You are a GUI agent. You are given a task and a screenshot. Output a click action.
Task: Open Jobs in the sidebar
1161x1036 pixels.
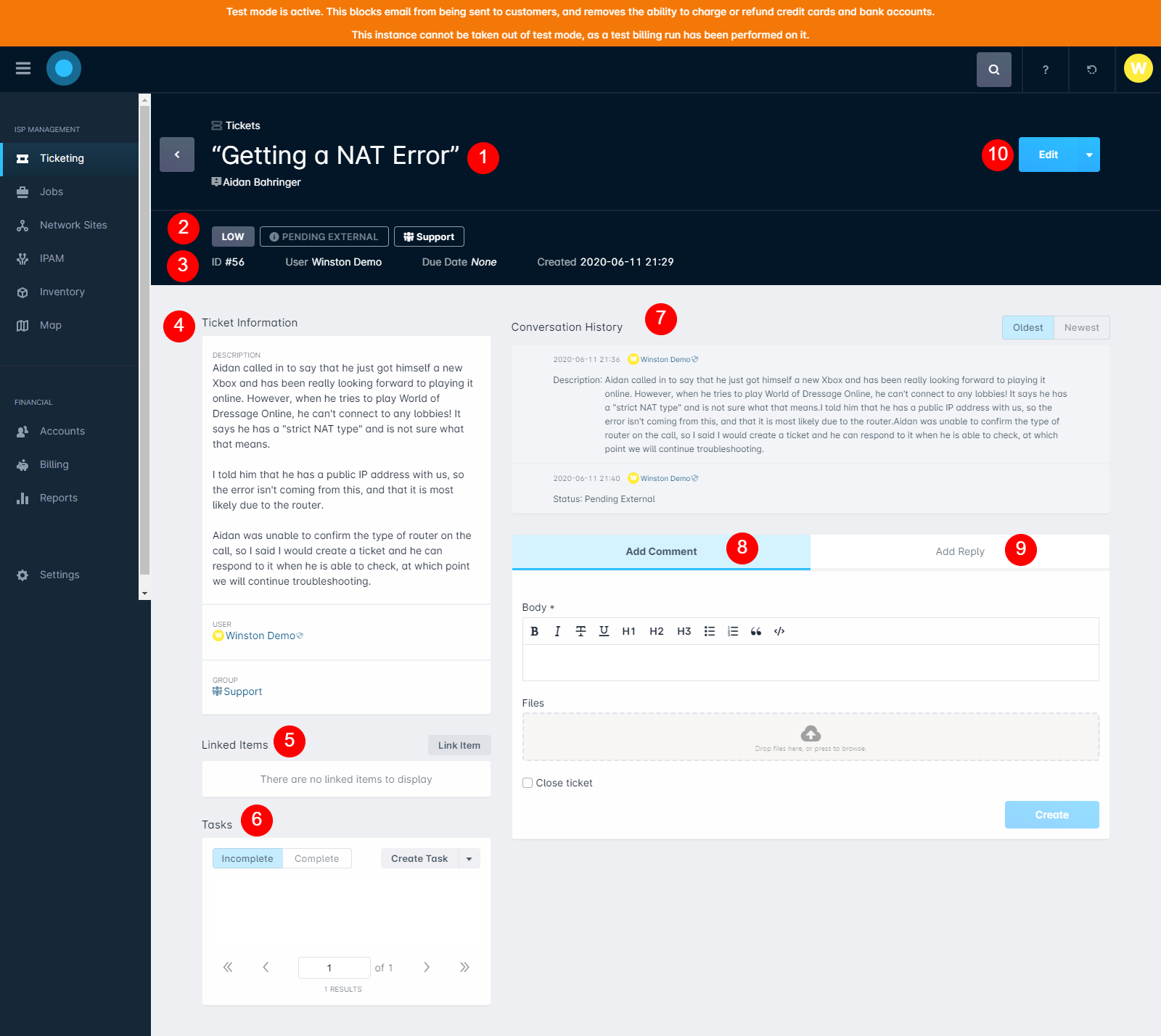[x=70, y=192]
